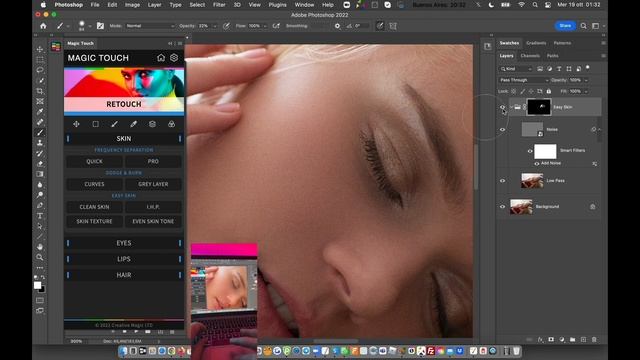The height and width of the screenshot is (360, 640).
Task: Open the layer Opacity dropdown arrow
Action: click(x=587, y=80)
